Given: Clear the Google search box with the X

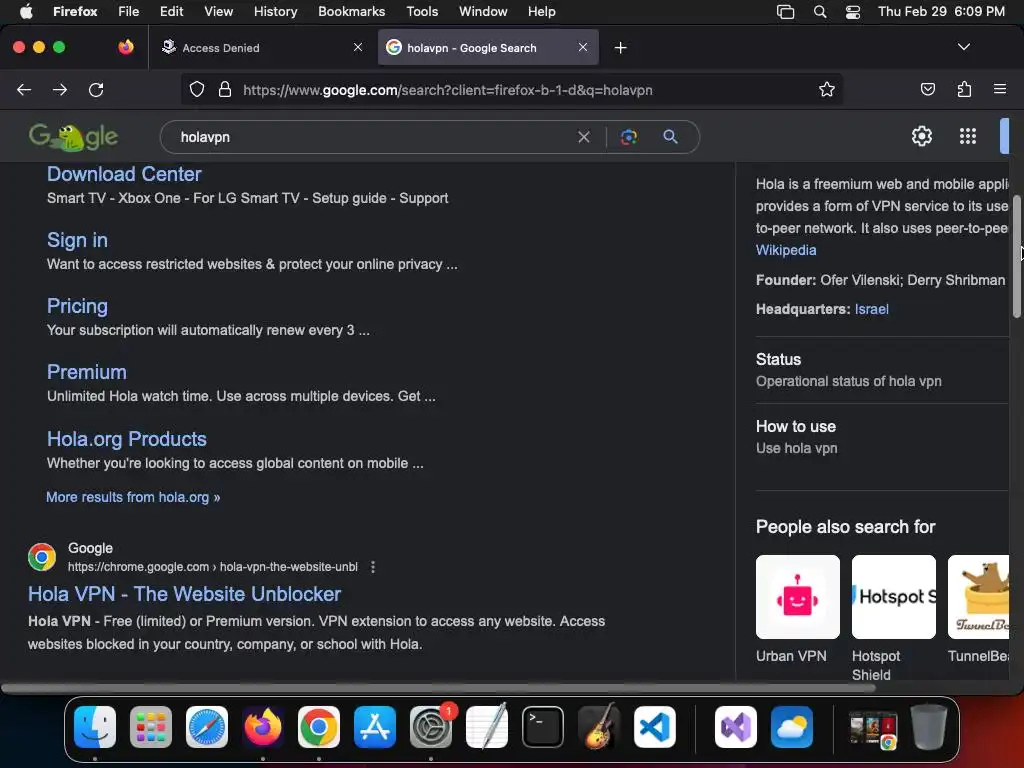Looking at the screenshot, I should pyautogui.click(x=584, y=137).
